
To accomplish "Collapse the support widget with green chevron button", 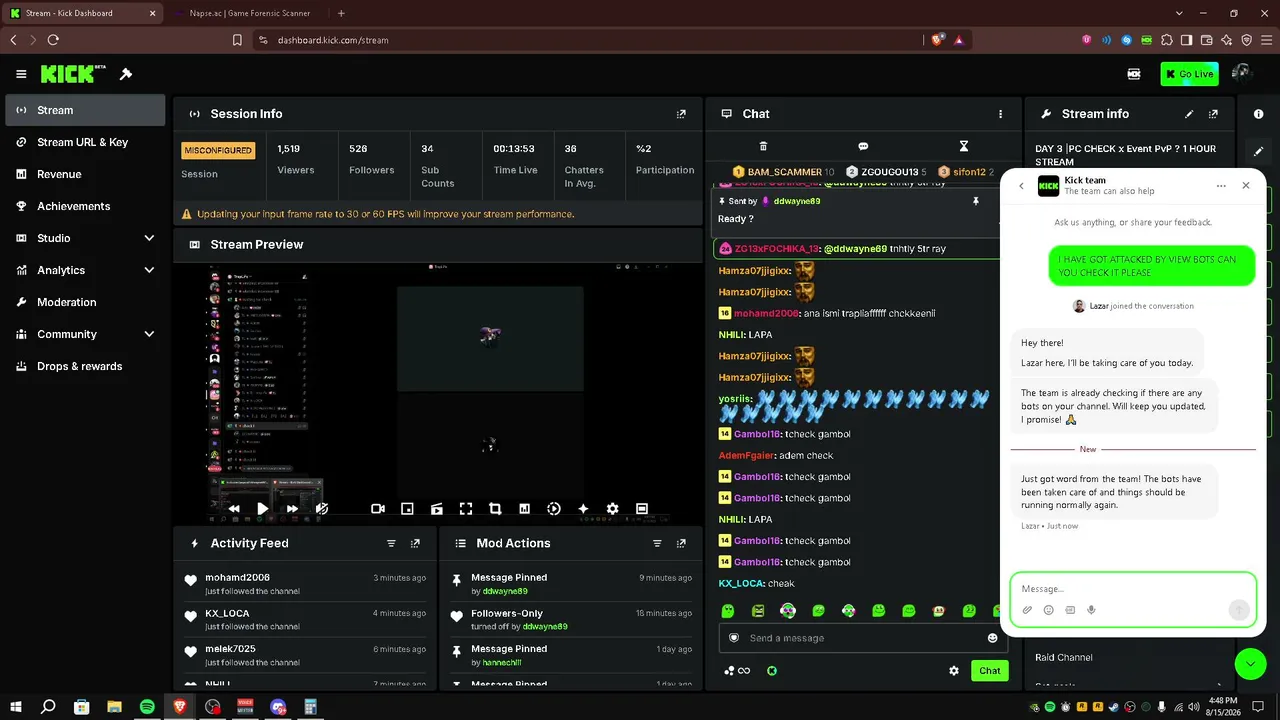I will coord(1250,663).
